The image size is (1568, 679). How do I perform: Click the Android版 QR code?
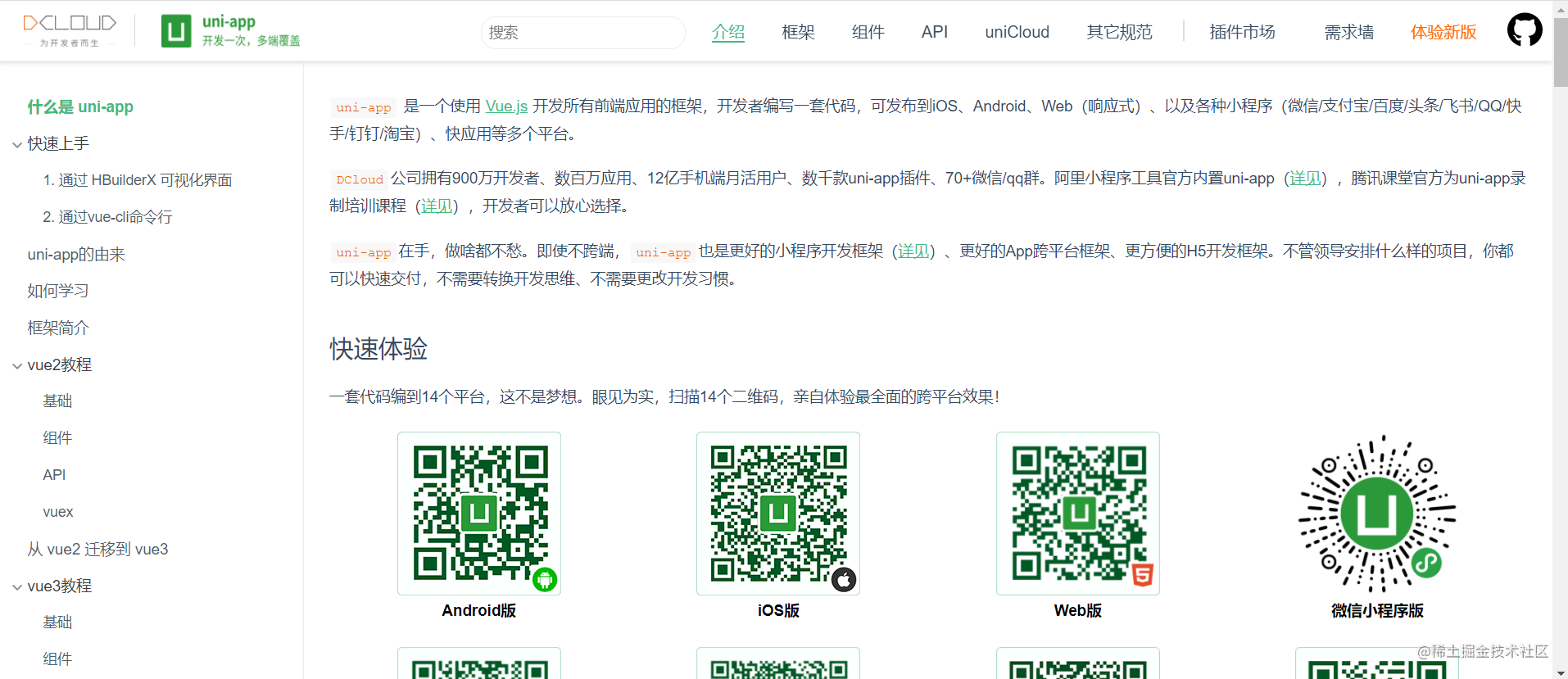[x=479, y=514]
